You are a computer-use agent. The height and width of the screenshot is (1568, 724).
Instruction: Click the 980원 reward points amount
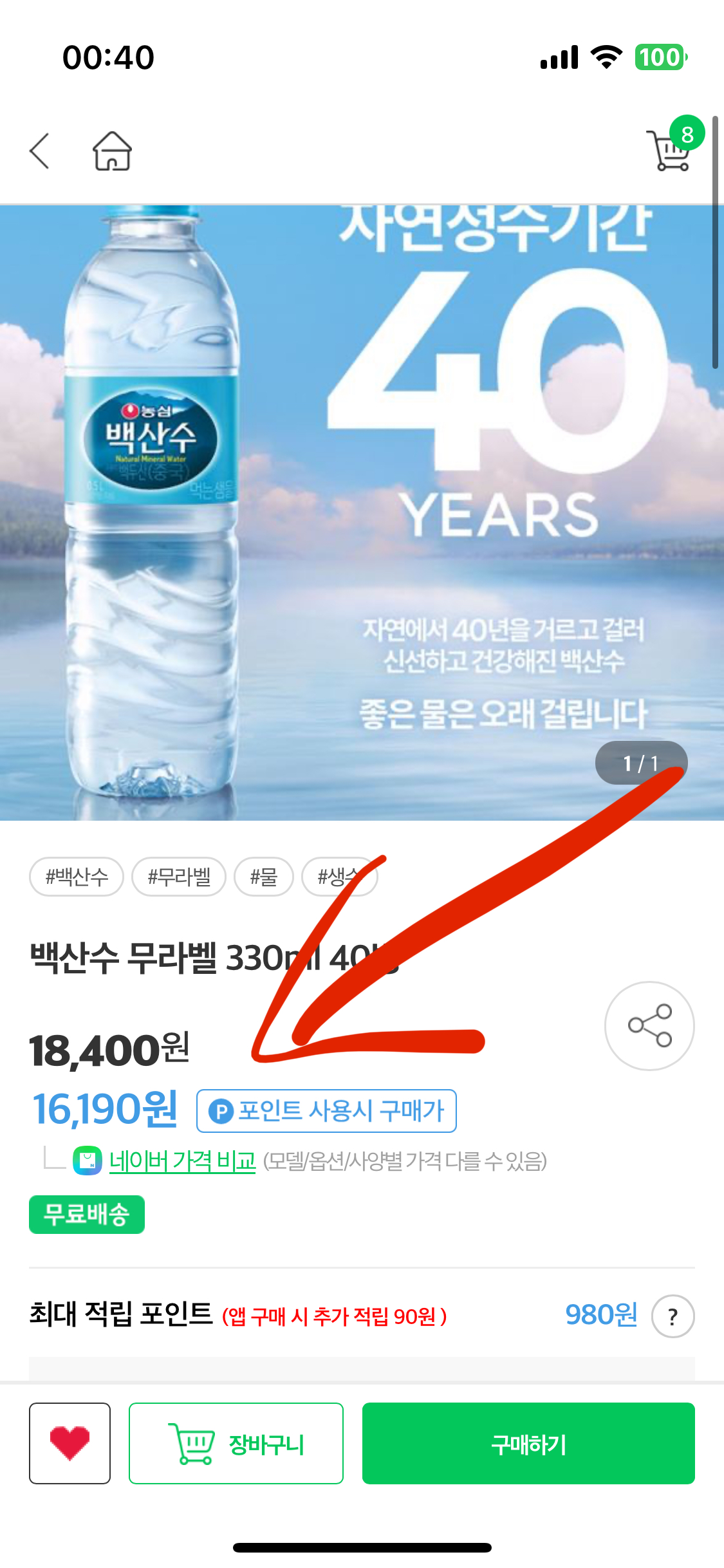601,1315
